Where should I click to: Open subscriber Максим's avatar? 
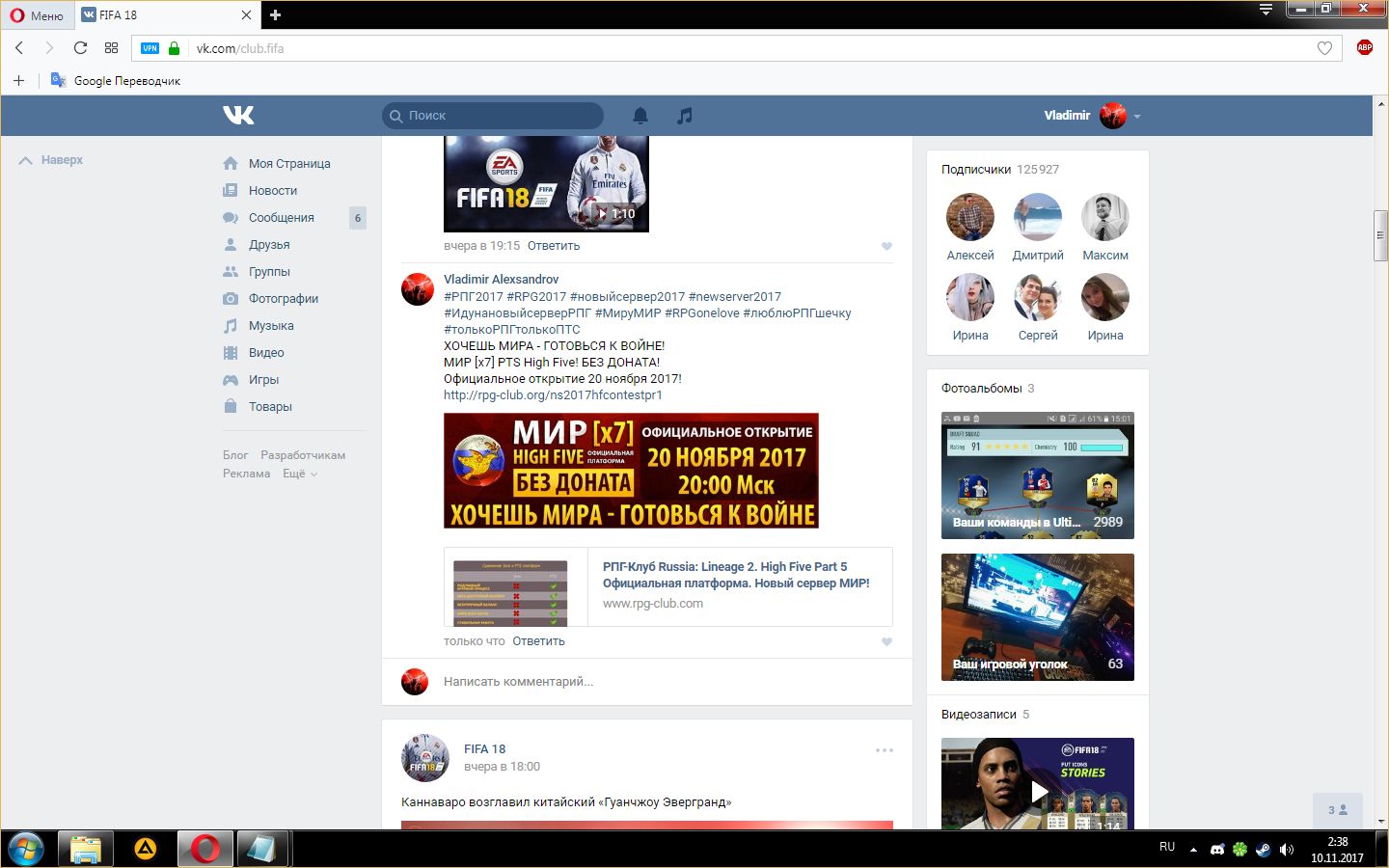pos(1105,217)
